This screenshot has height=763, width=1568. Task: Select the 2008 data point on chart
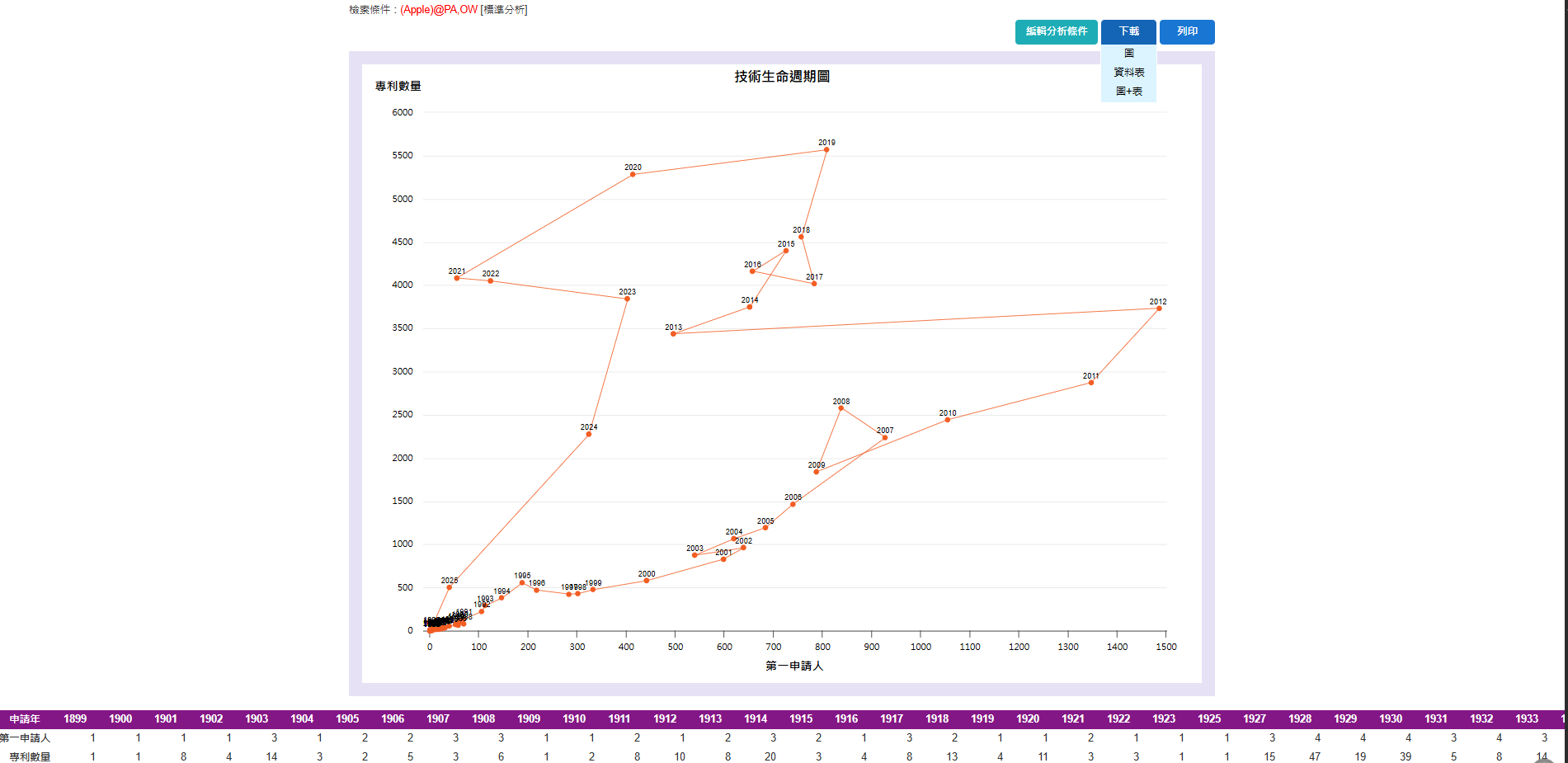(841, 408)
